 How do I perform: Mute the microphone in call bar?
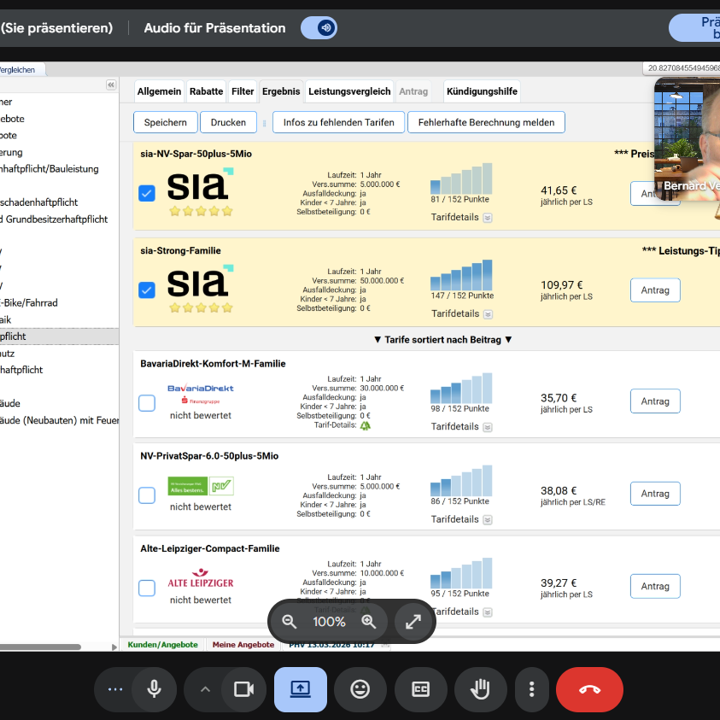[154, 689]
